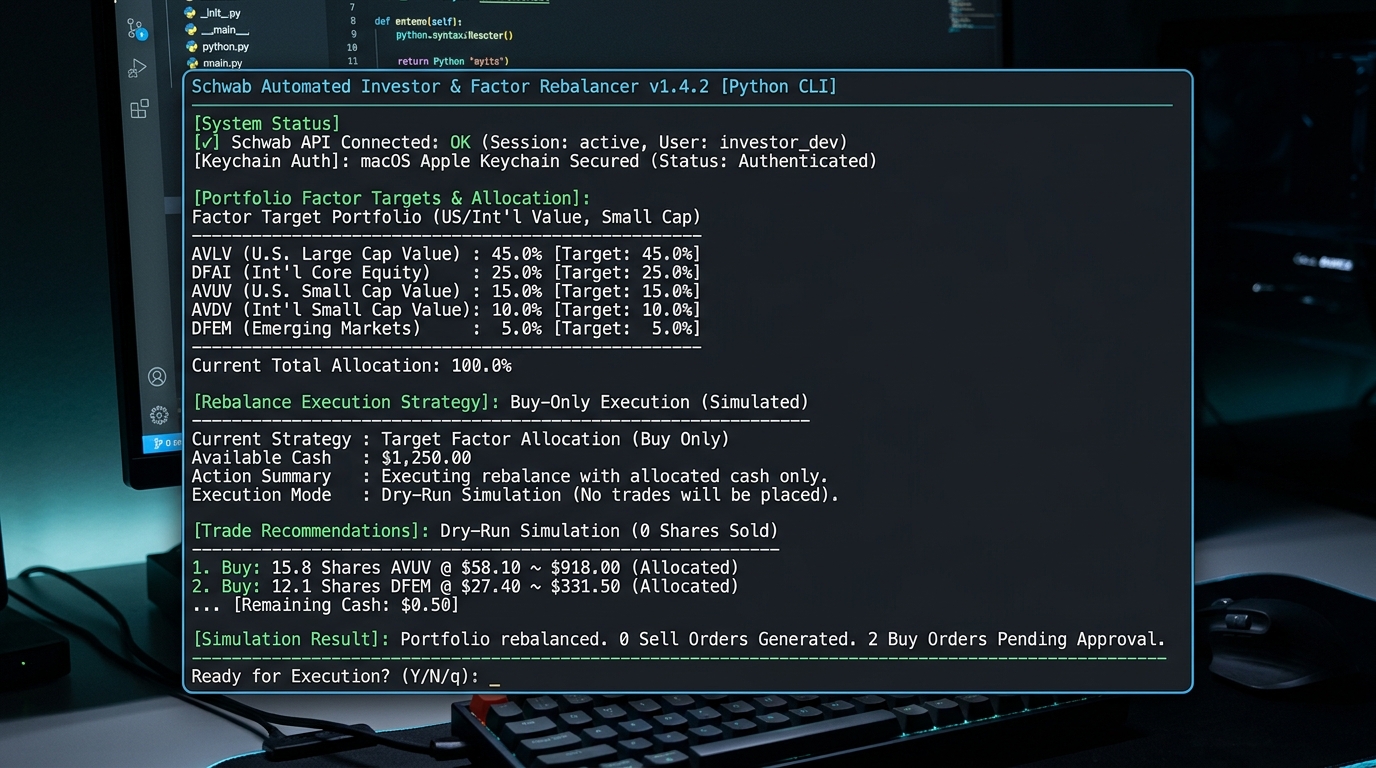Click the 'Action Summary' line
This screenshot has height=768, width=1376.
click(510, 476)
